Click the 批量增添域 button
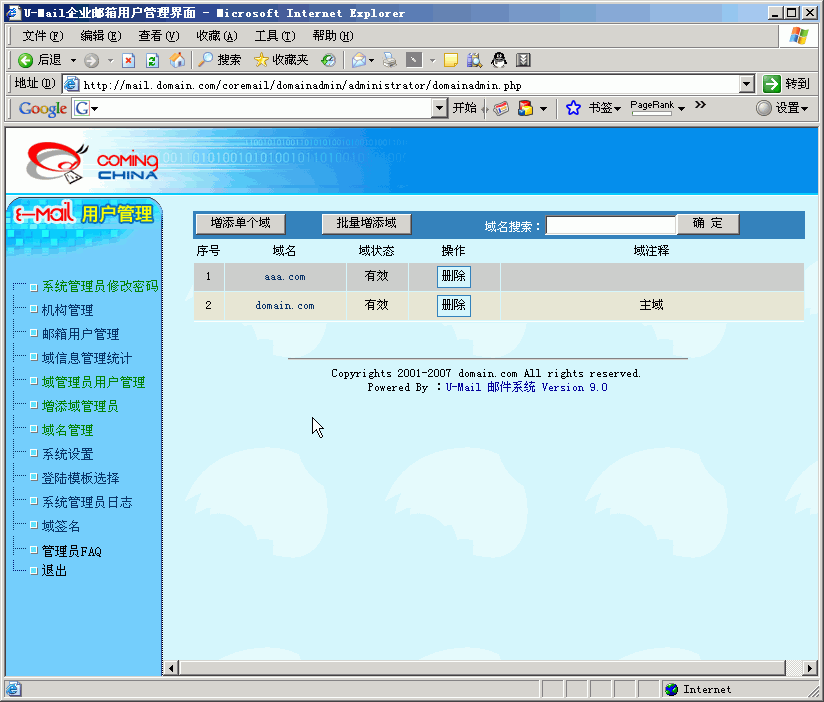 pyautogui.click(x=366, y=224)
